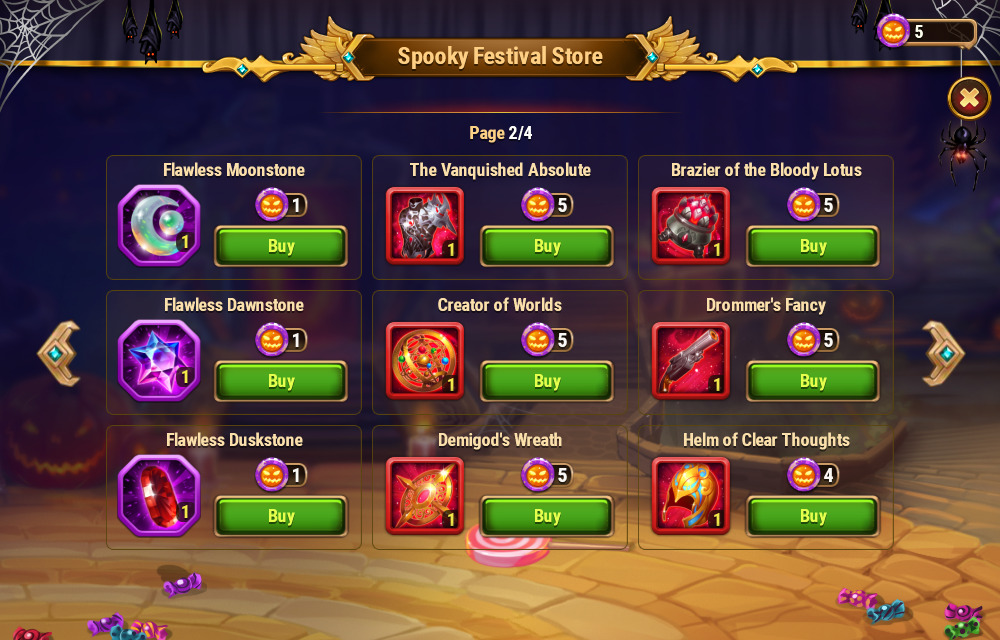The height and width of the screenshot is (640, 1000).
Task: Open The Vanquished Absolute armor icon
Action: click(425, 226)
